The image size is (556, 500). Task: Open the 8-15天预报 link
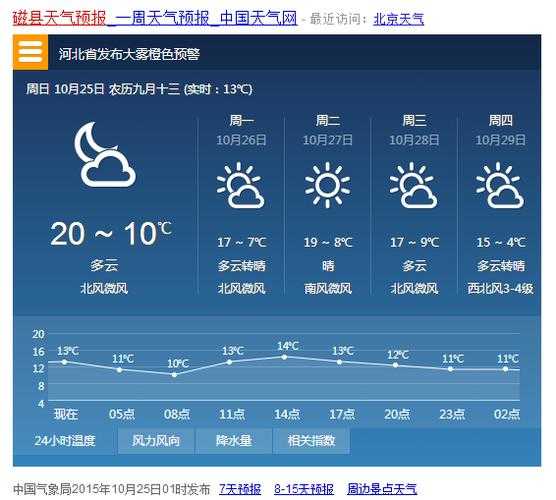(x=304, y=489)
